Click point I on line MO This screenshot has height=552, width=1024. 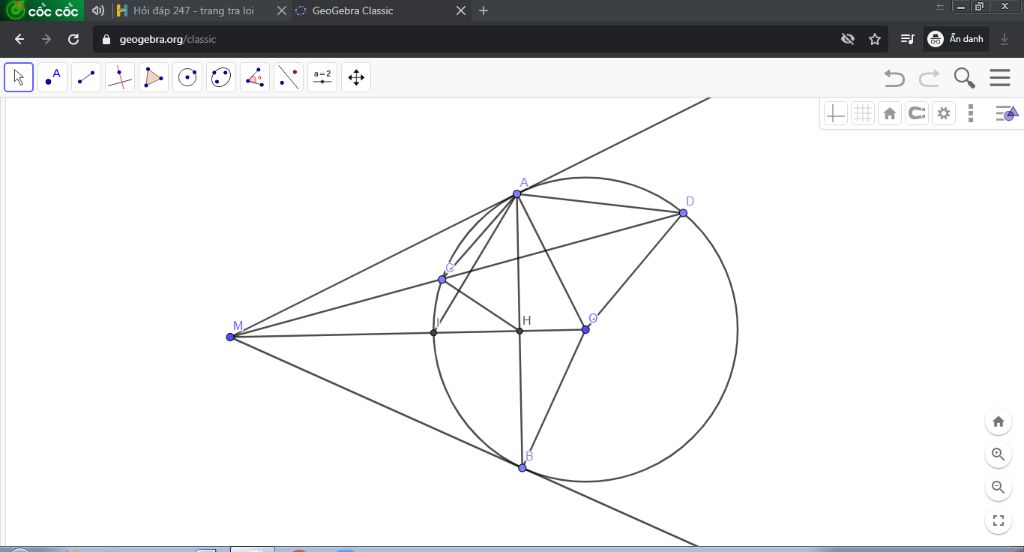(x=434, y=333)
